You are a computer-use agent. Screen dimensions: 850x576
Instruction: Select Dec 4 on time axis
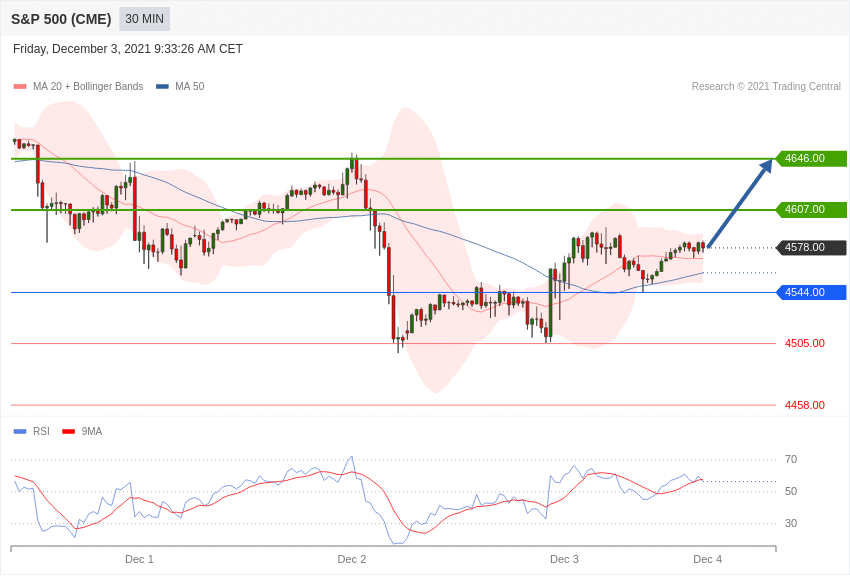coord(707,559)
